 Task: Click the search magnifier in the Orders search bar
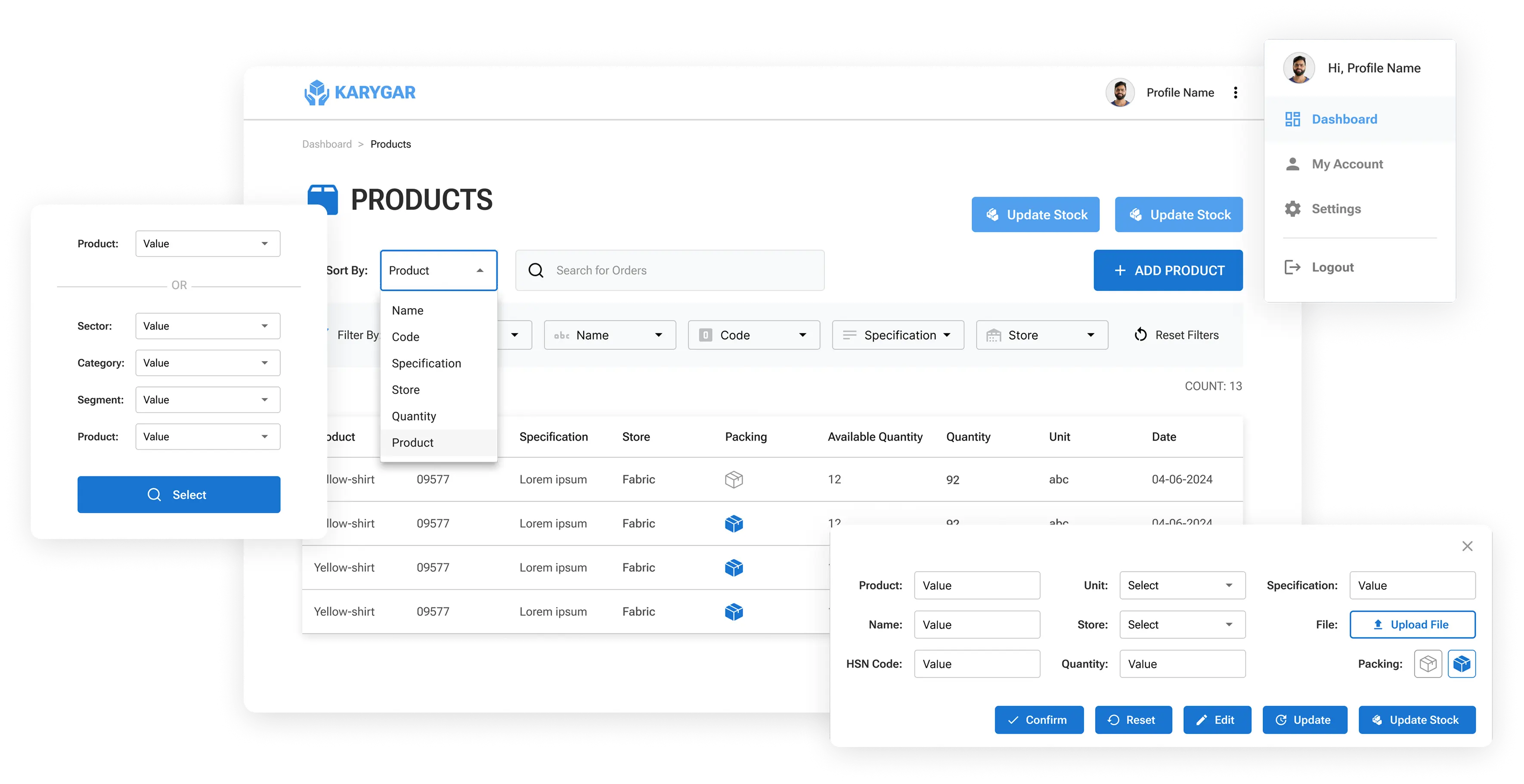536,270
